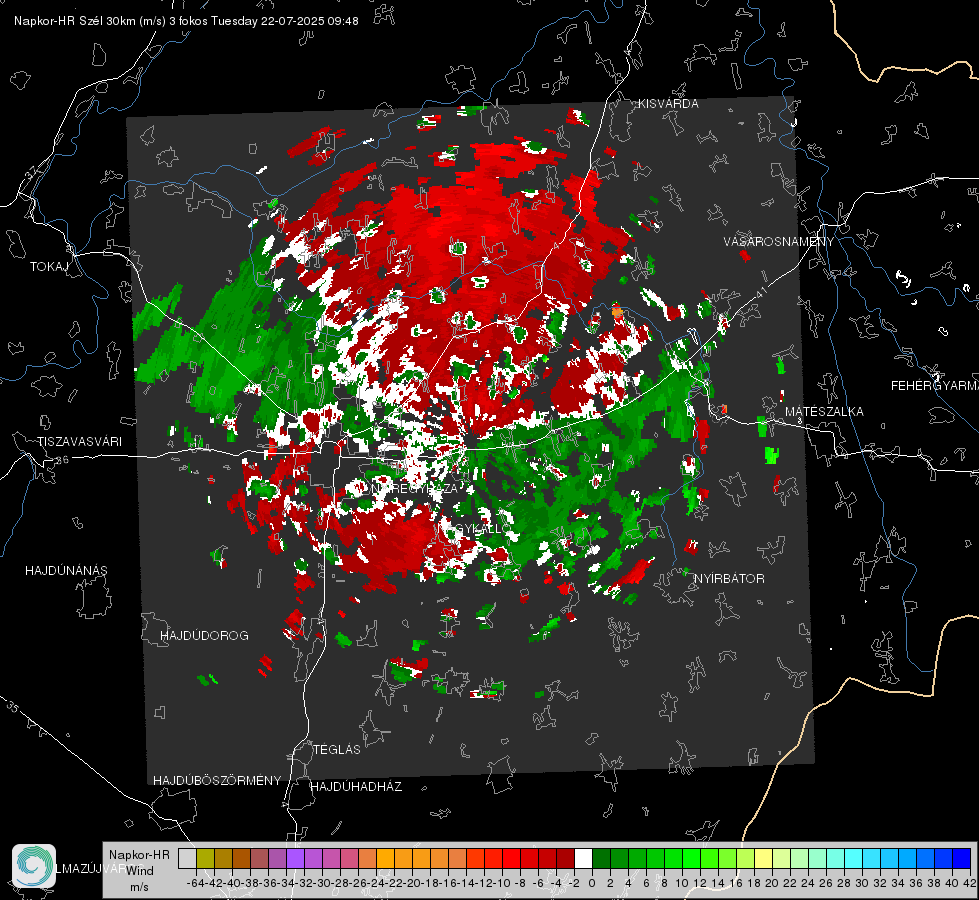Pick the gray swatch at legend start

(187, 859)
